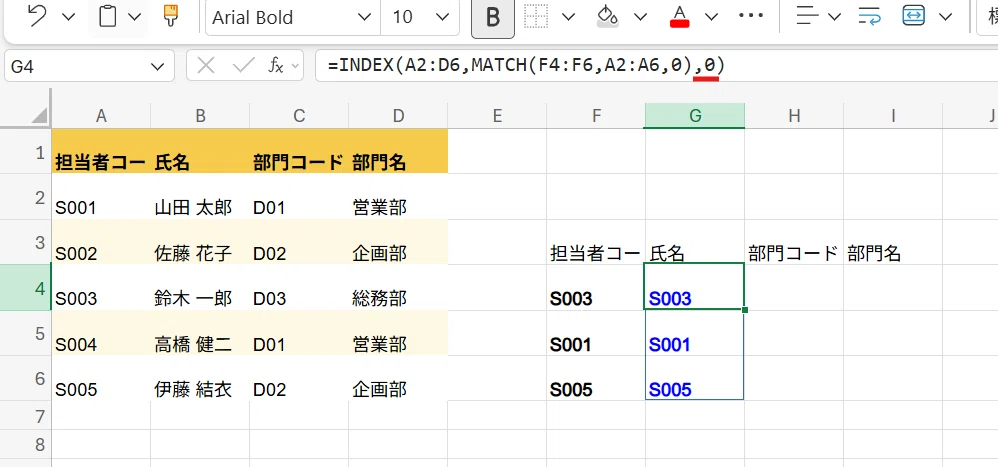Open the Fill Color palette arrow
The image size is (998, 467).
click(x=640, y=17)
